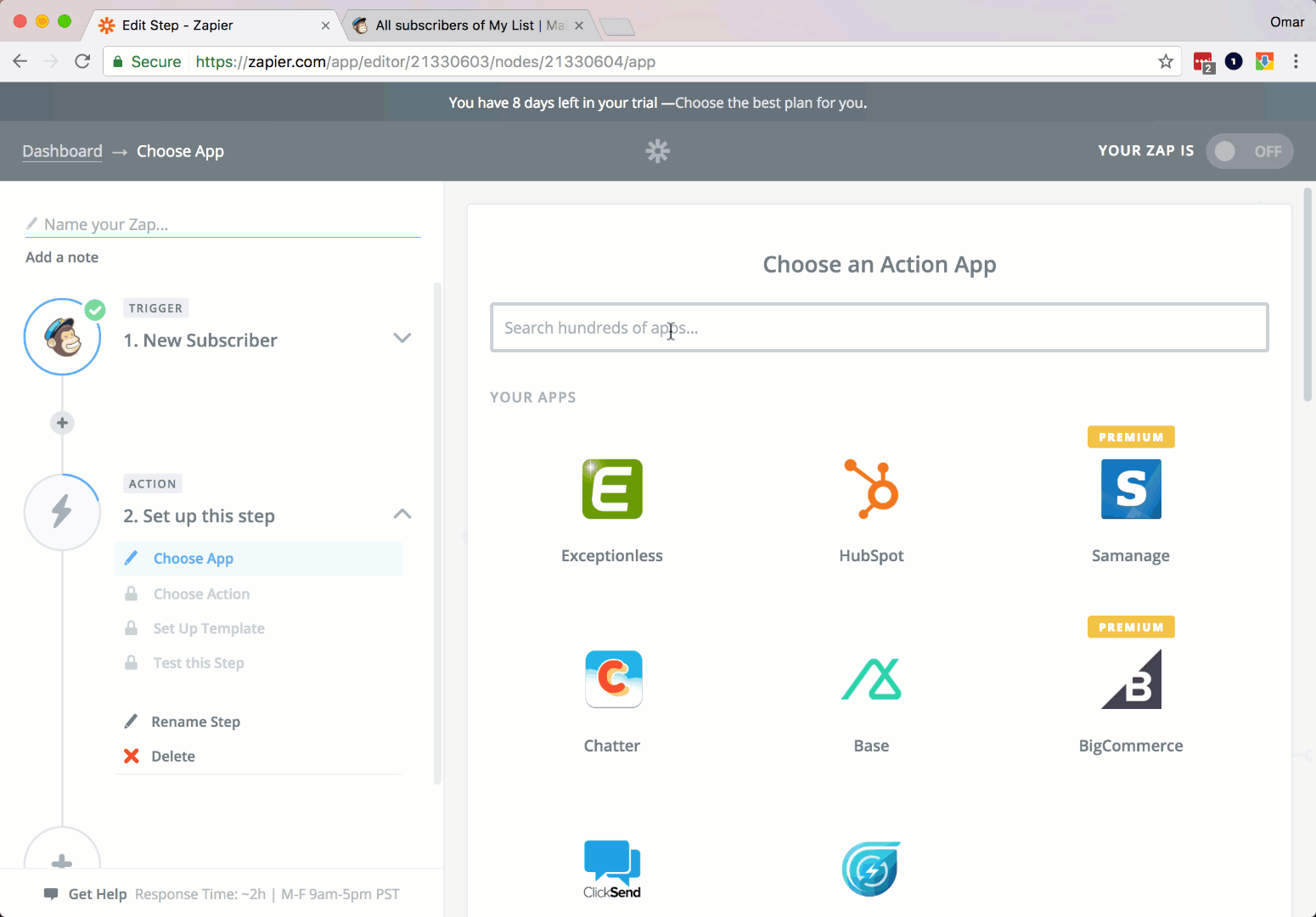The height and width of the screenshot is (917, 1316).
Task: Click the Search hundreds of apps field
Action: (880, 328)
